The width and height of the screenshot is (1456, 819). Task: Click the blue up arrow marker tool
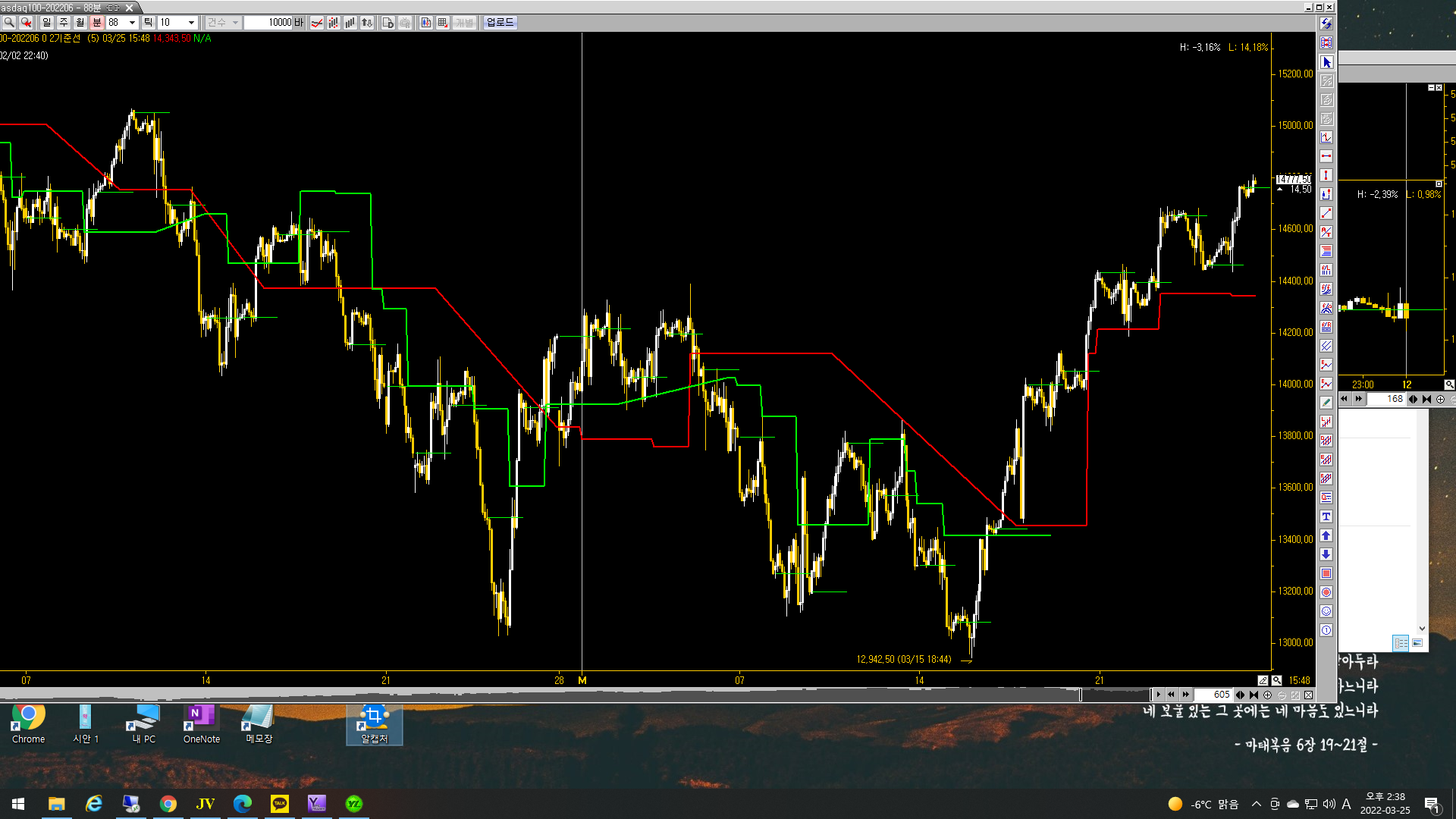coord(1326,535)
